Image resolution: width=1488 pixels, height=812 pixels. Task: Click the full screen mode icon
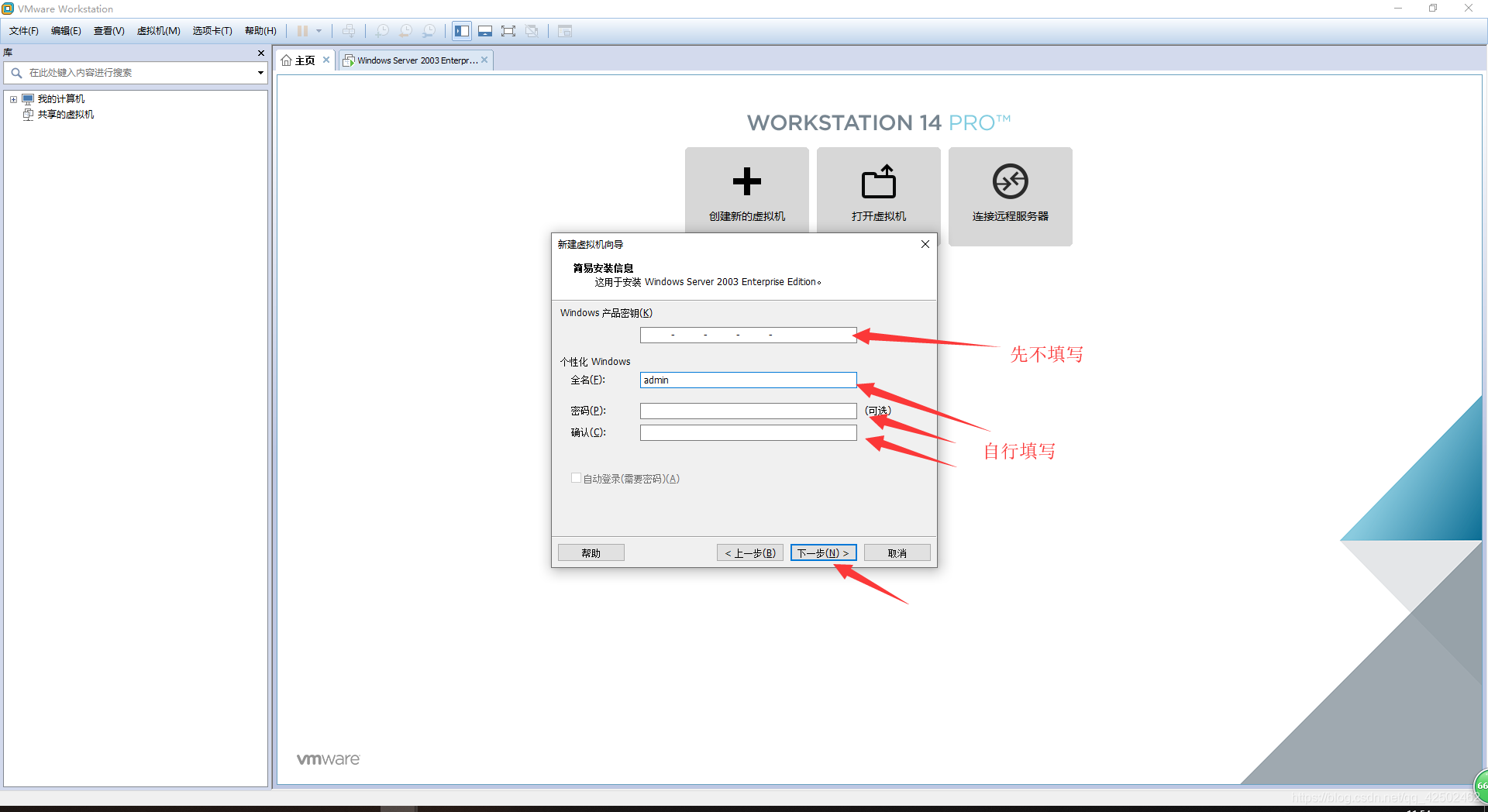508,31
